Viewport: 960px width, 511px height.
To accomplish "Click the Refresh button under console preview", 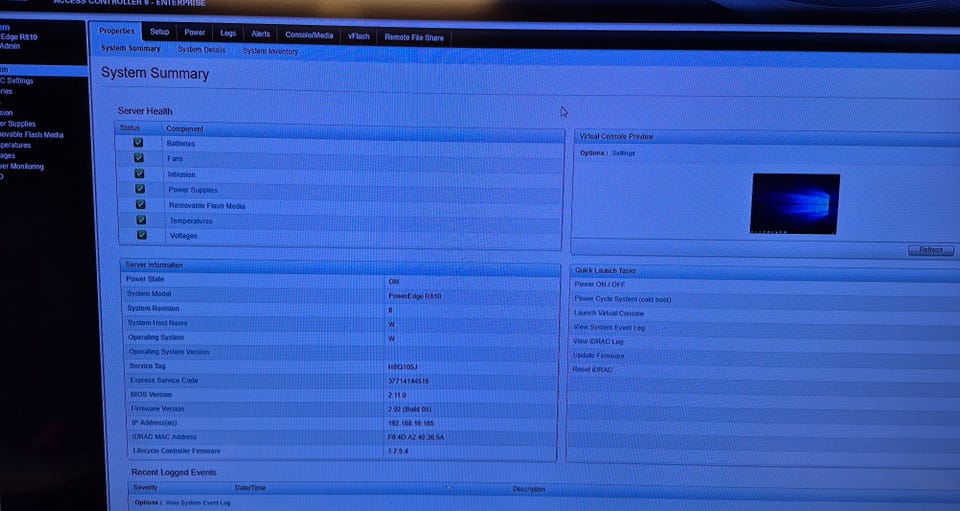I will (x=931, y=250).
